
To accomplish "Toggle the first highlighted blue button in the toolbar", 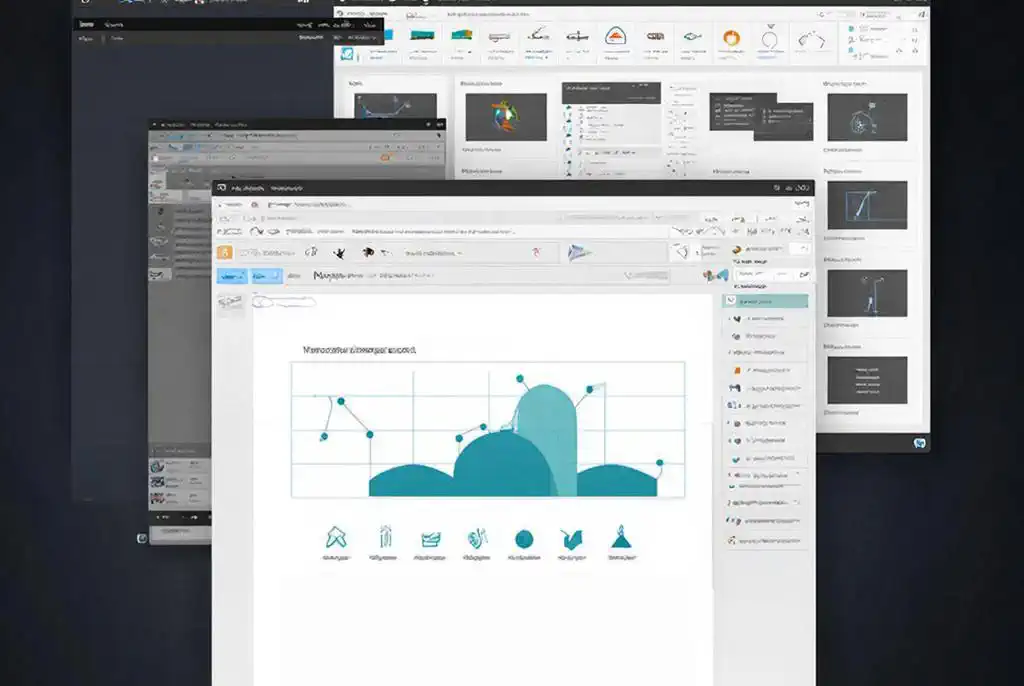I will (x=232, y=276).
